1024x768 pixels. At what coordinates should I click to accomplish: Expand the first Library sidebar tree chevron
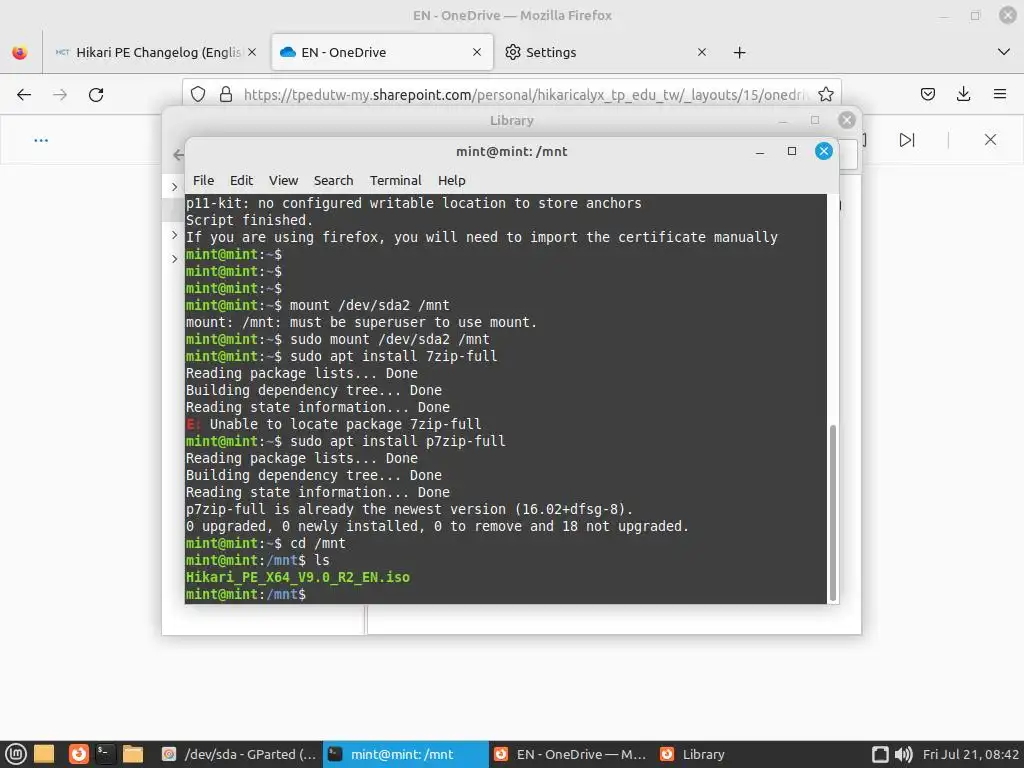tap(174, 187)
